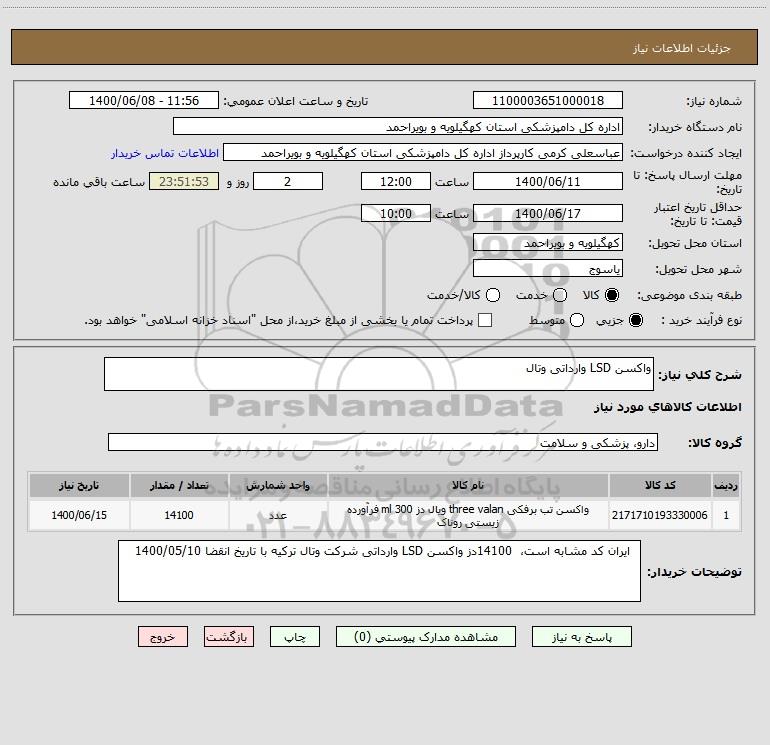Screen dimensions: 770x745
Task: Click the price validity date 1400/06/17
Action: coord(548,213)
